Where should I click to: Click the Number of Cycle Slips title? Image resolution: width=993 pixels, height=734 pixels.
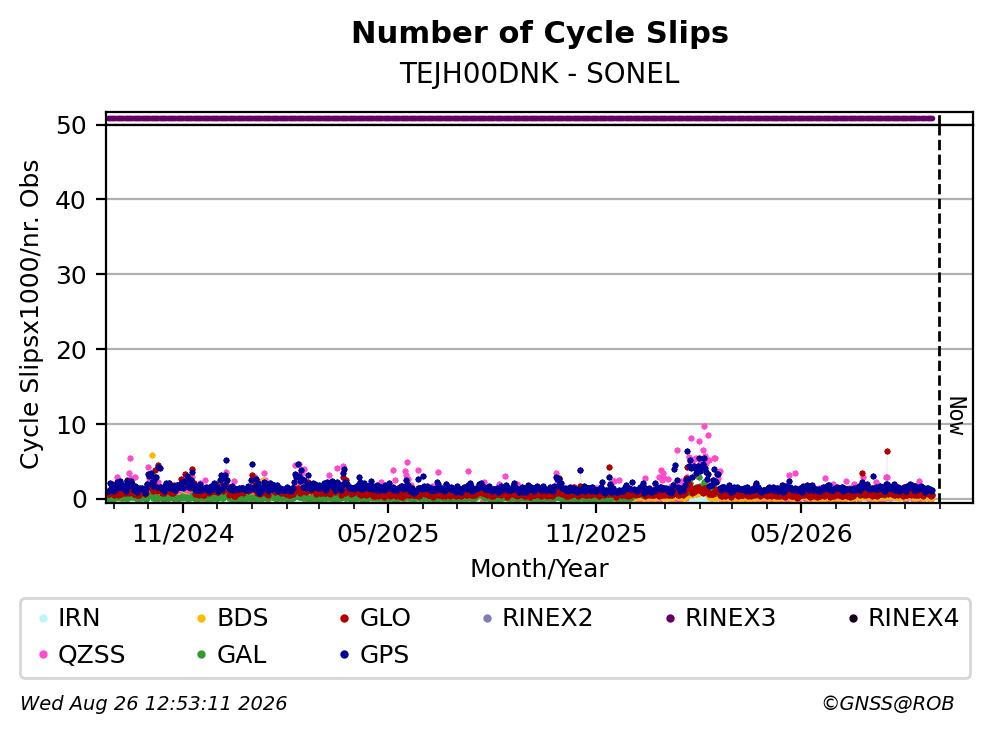pyautogui.click(x=540, y=33)
